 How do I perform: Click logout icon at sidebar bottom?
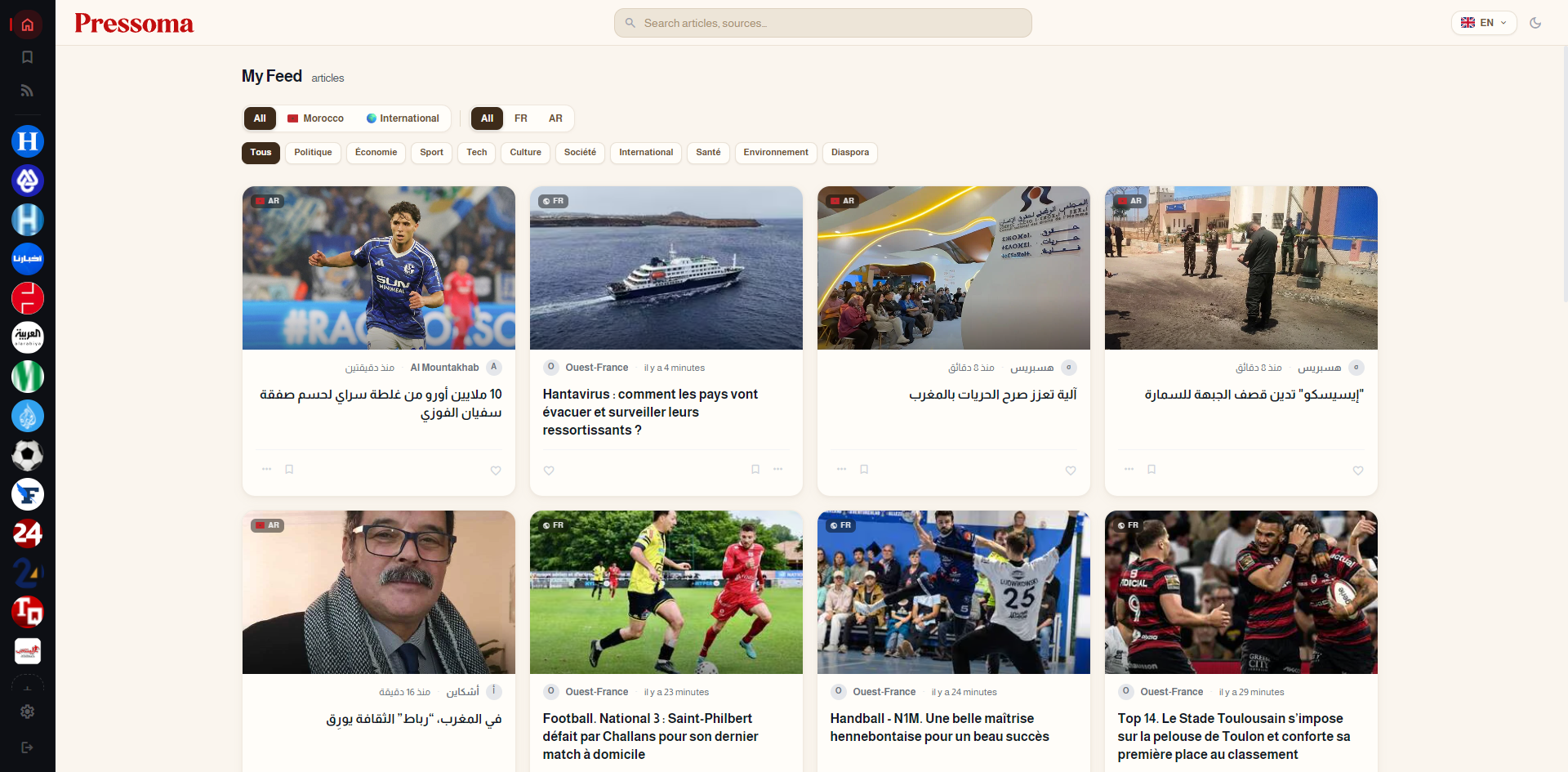coord(27,747)
